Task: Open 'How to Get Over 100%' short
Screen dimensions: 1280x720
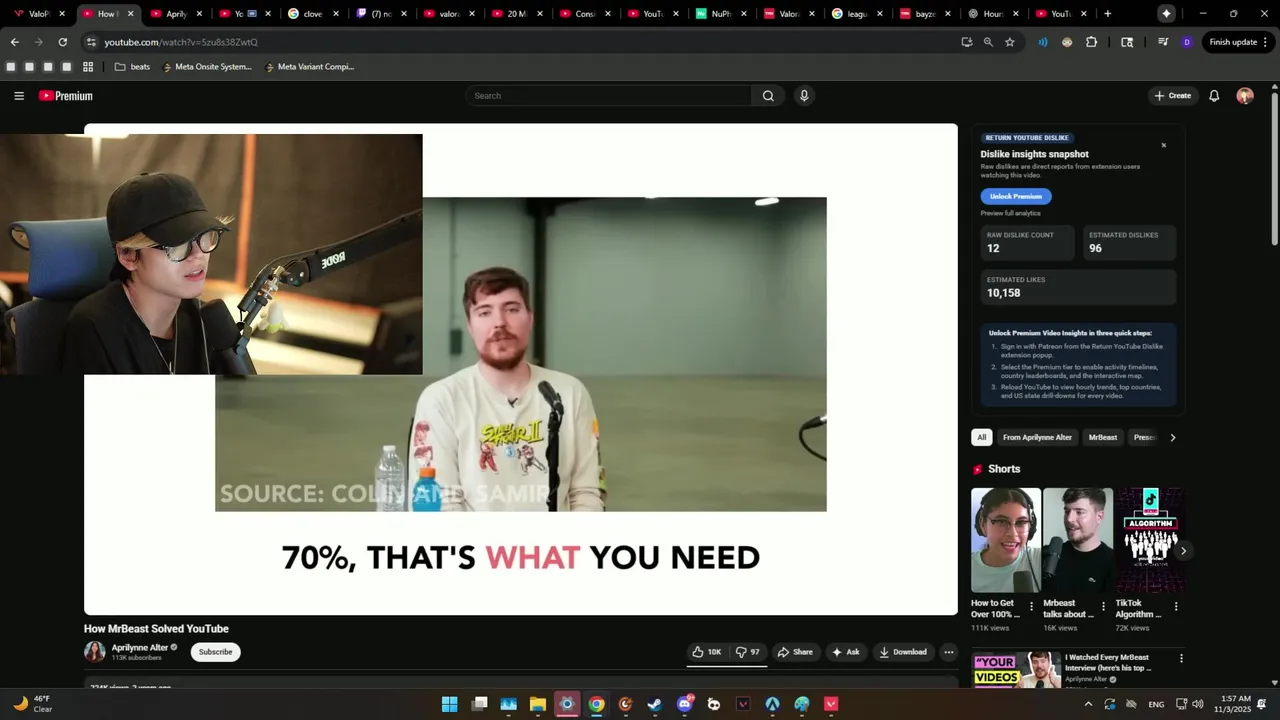Action: [x=1006, y=540]
